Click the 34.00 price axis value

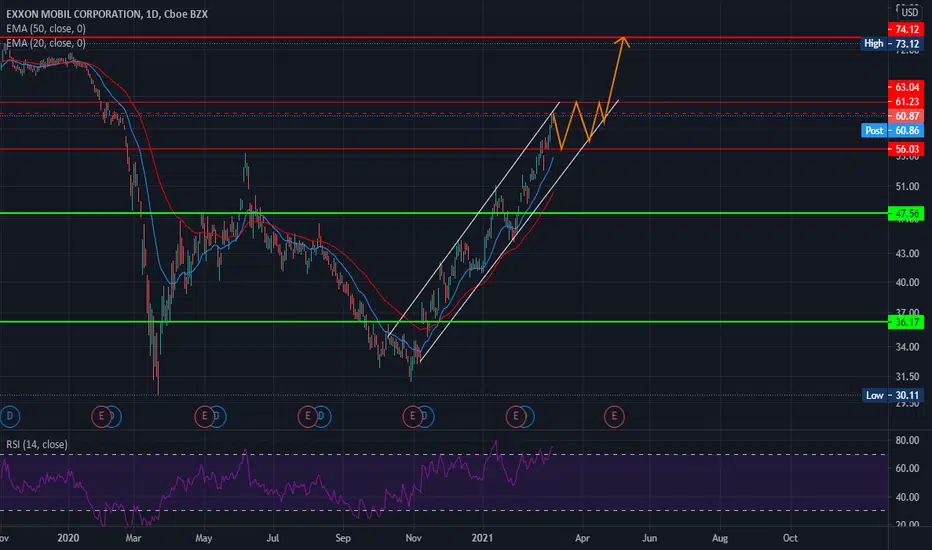tap(907, 347)
